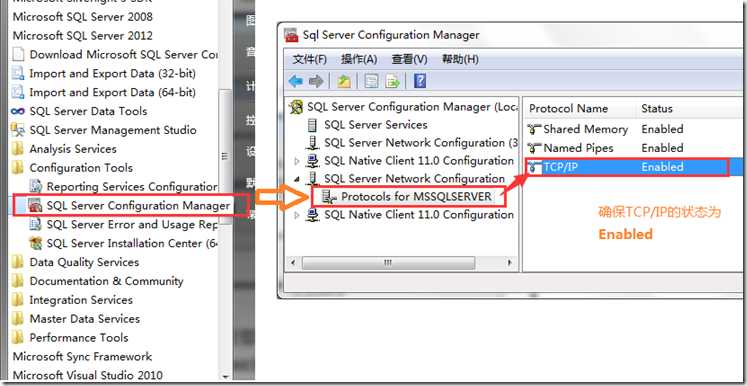Click the Properties toolbar icon
This screenshot has height=386, width=747.
click(371, 81)
